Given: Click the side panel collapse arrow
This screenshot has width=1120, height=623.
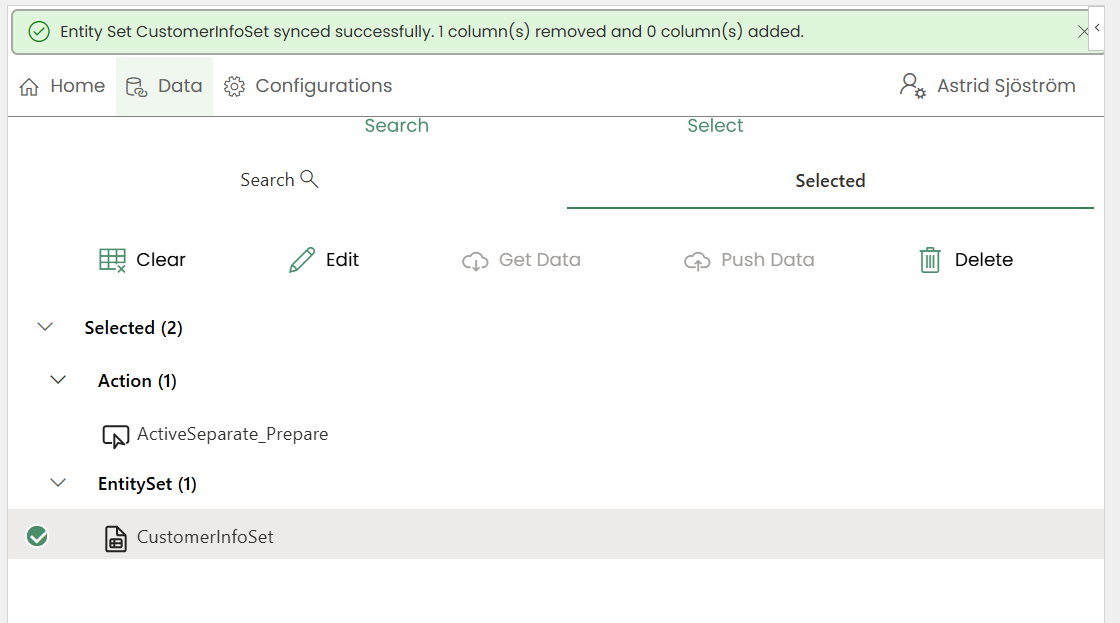Looking at the screenshot, I should [x=1098, y=28].
